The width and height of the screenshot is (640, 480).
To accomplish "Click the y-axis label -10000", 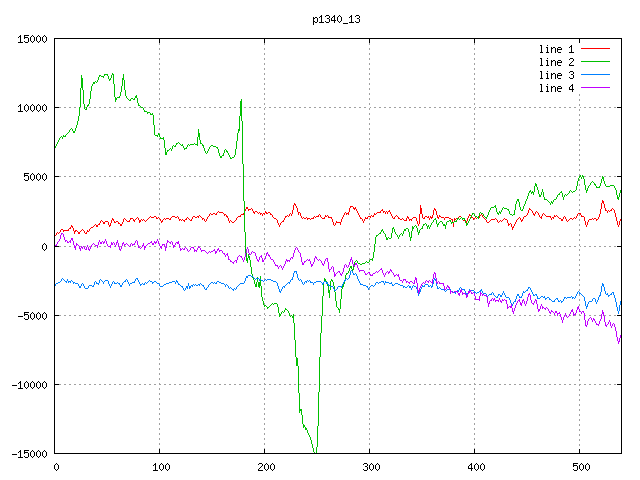I will pyautogui.click(x=29, y=385).
